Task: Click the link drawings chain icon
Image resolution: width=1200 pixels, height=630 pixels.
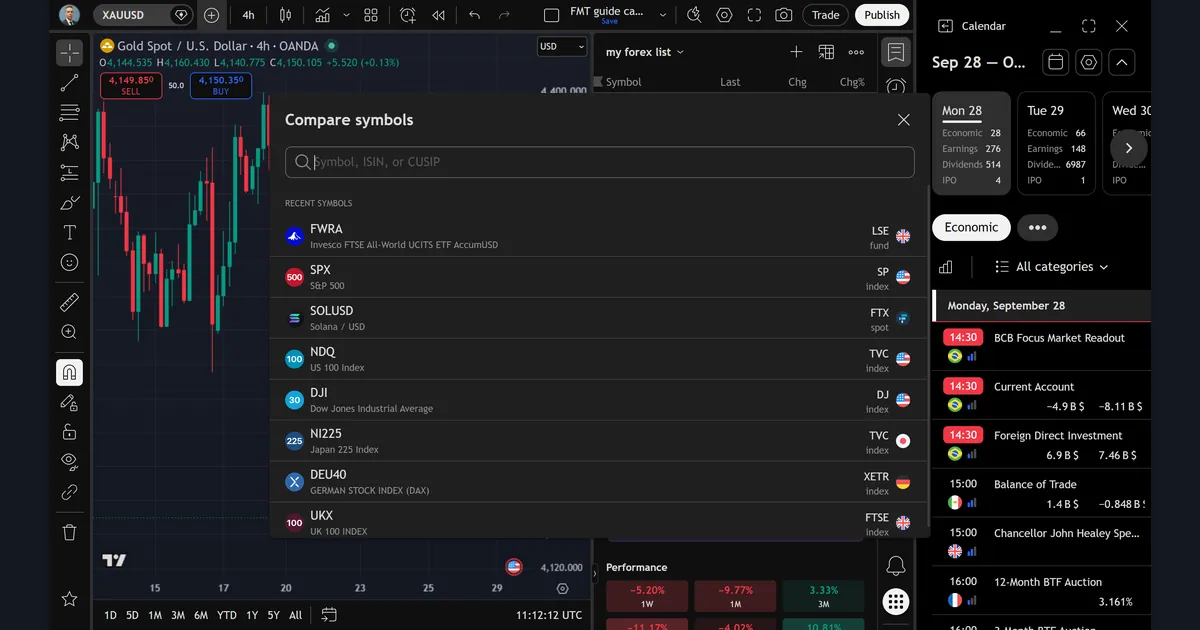Action: [69, 492]
